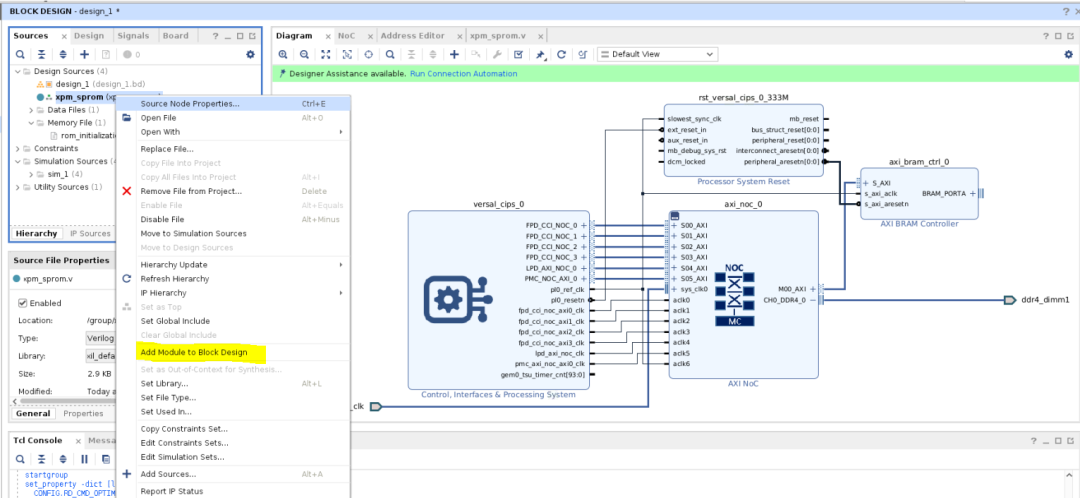
Task: Choose Disable File from context menu
Action: click(161, 219)
